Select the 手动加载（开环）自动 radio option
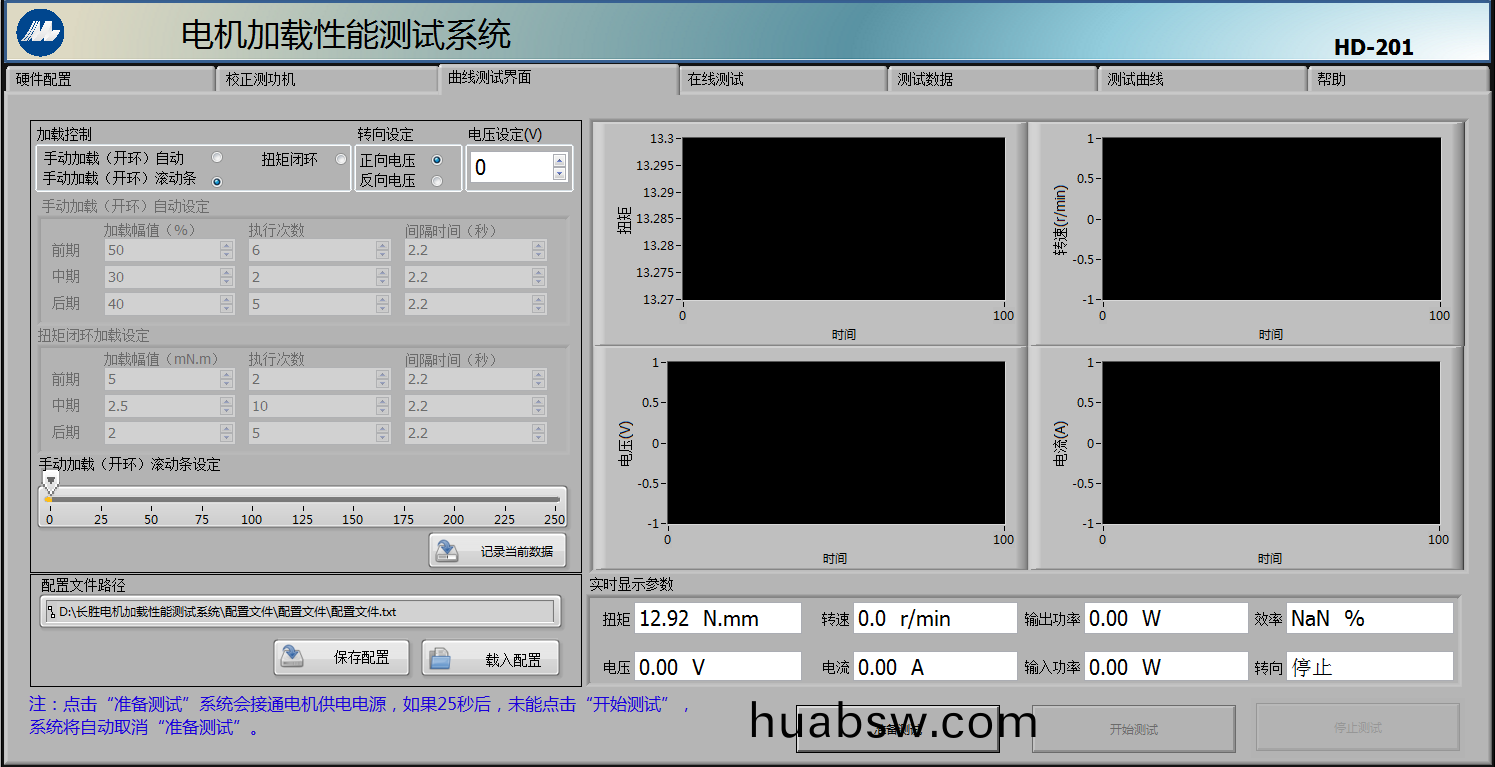 [217, 158]
